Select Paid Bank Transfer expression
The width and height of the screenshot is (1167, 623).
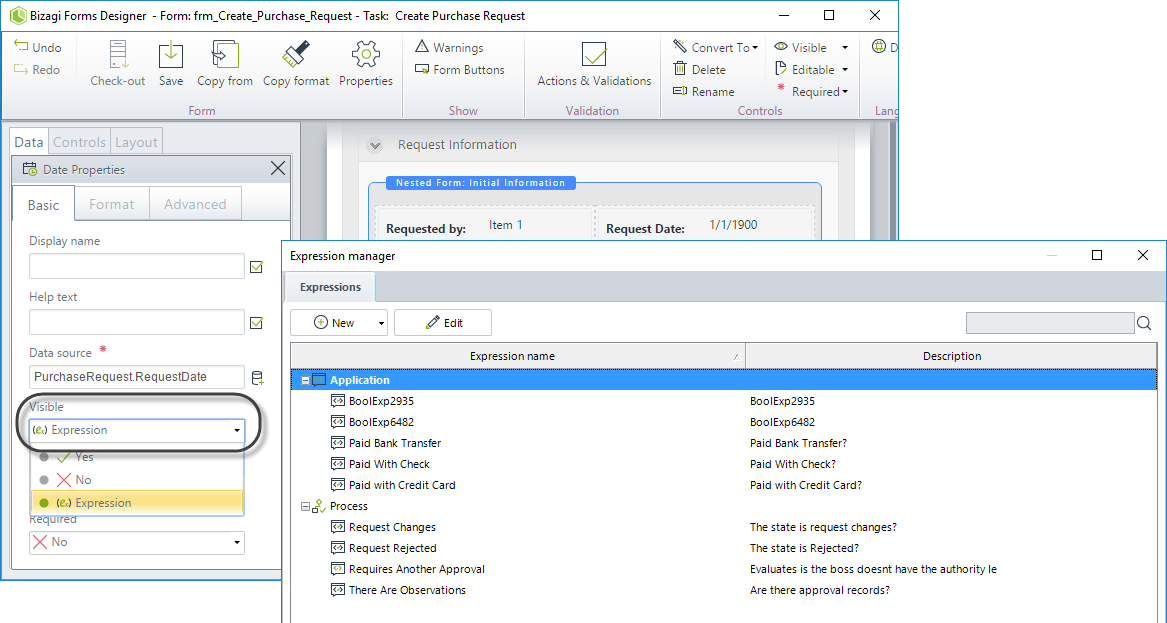pos(394,443)
